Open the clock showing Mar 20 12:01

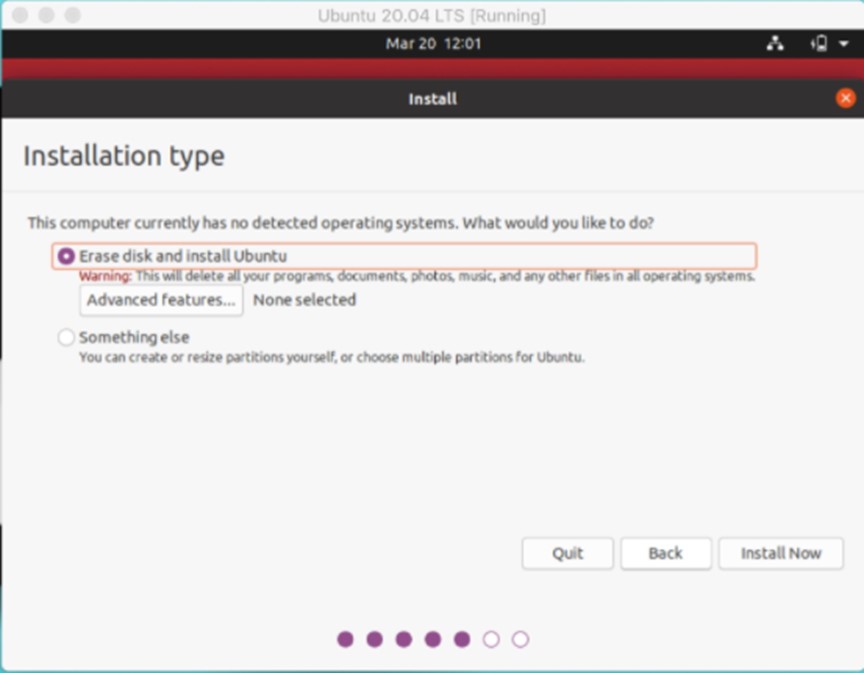tap(433, 44)
